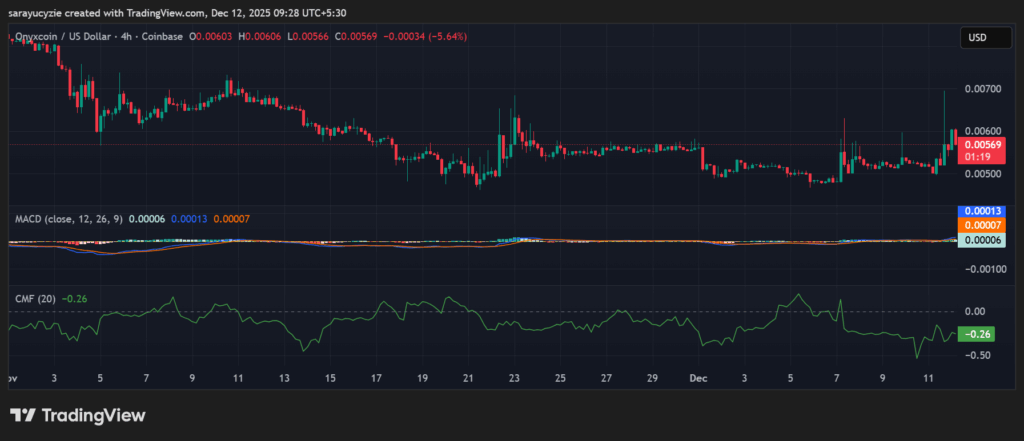The width and height of the screenshot is (1024, 441).
Task: Open the USD currency selector
Action: pyautogui.click(x=977, y=37)
